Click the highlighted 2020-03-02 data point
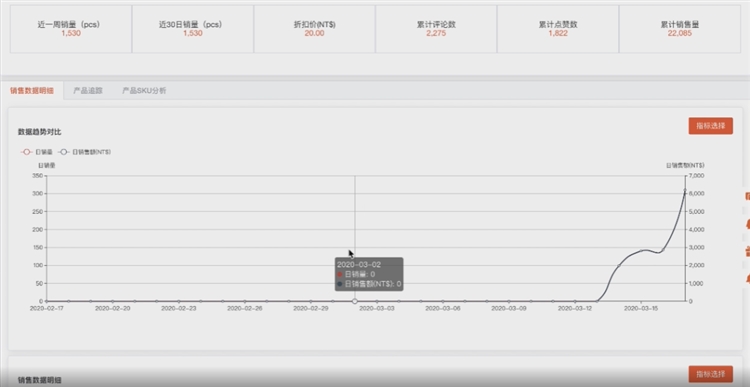Screen dimensions: 750x387 354,301
